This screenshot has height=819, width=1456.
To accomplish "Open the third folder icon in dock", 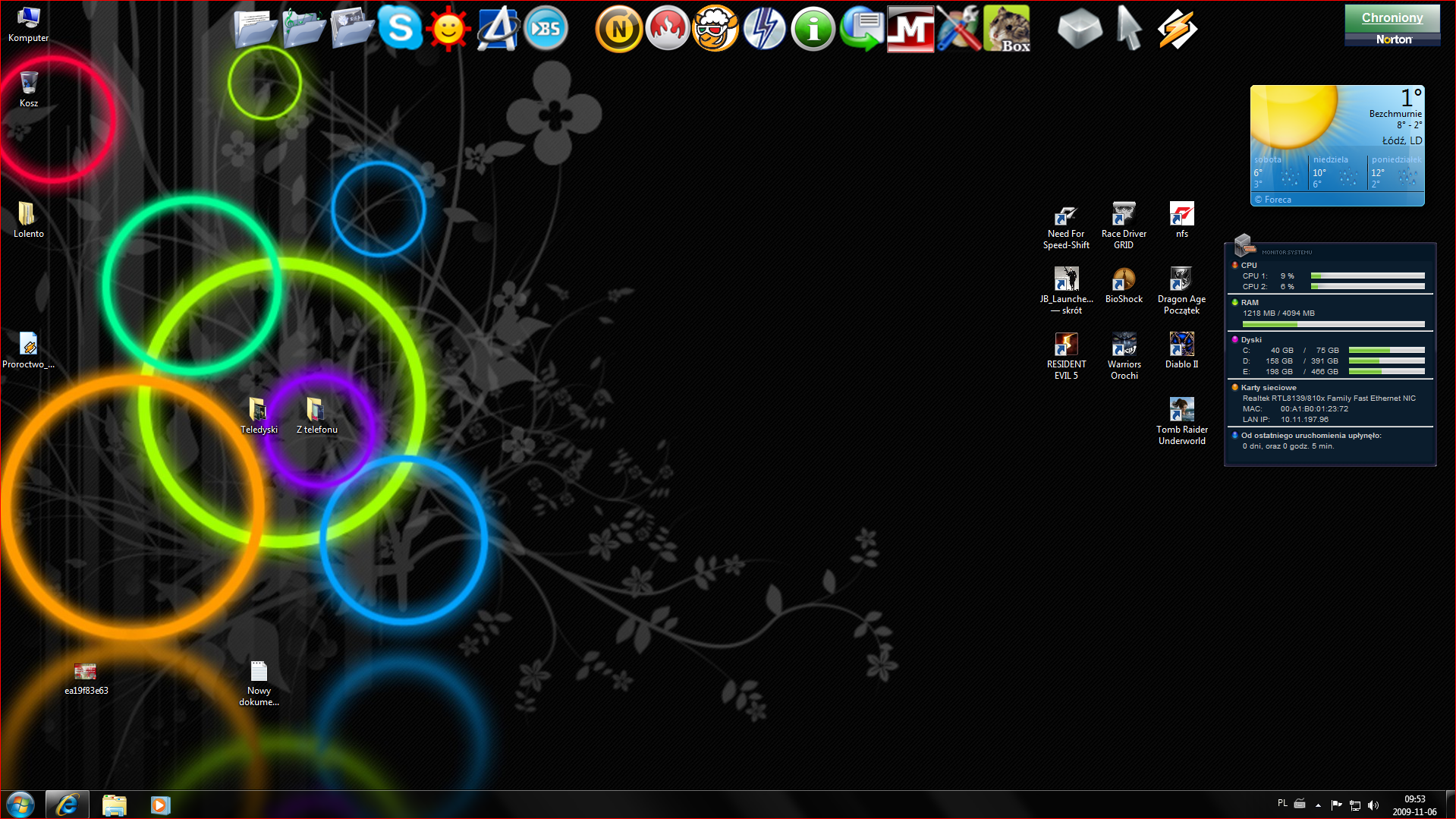I will click(351, 29).
